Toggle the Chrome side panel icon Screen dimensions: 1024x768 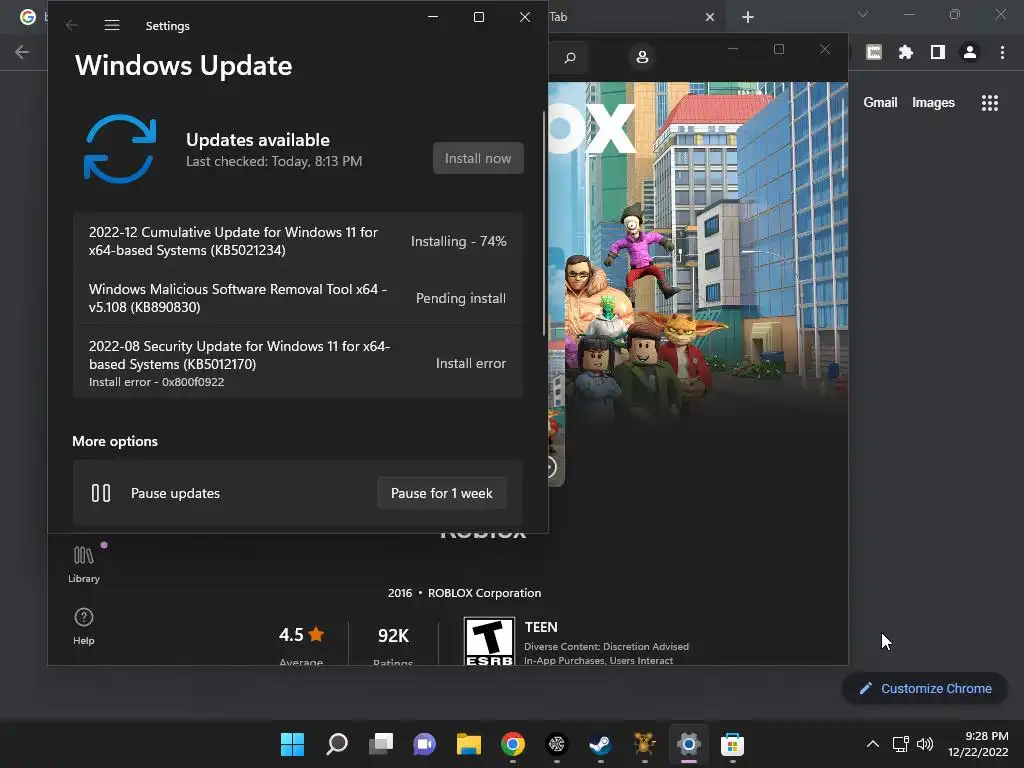point(938,52)
